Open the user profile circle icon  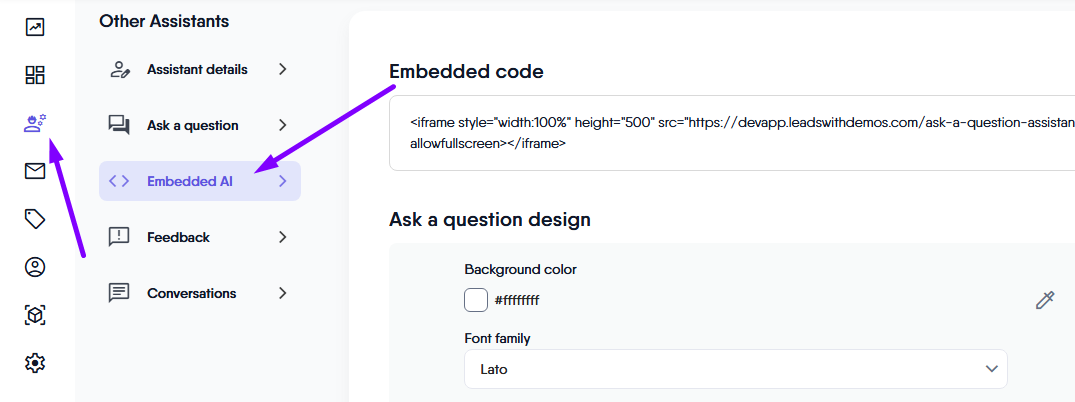tap(35, 267)
